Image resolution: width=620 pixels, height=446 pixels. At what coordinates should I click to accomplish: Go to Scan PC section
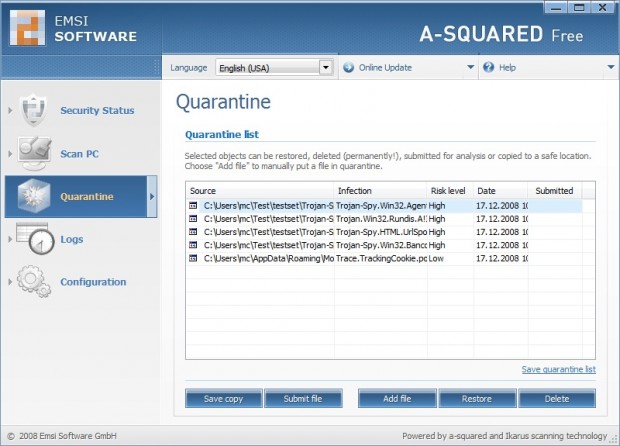tap(79, 154)
